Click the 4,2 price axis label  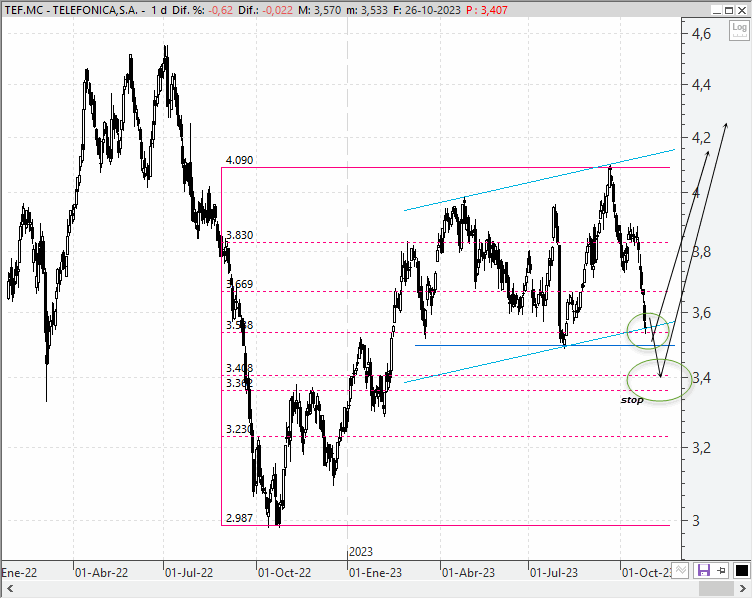click(x=701, y=138)
